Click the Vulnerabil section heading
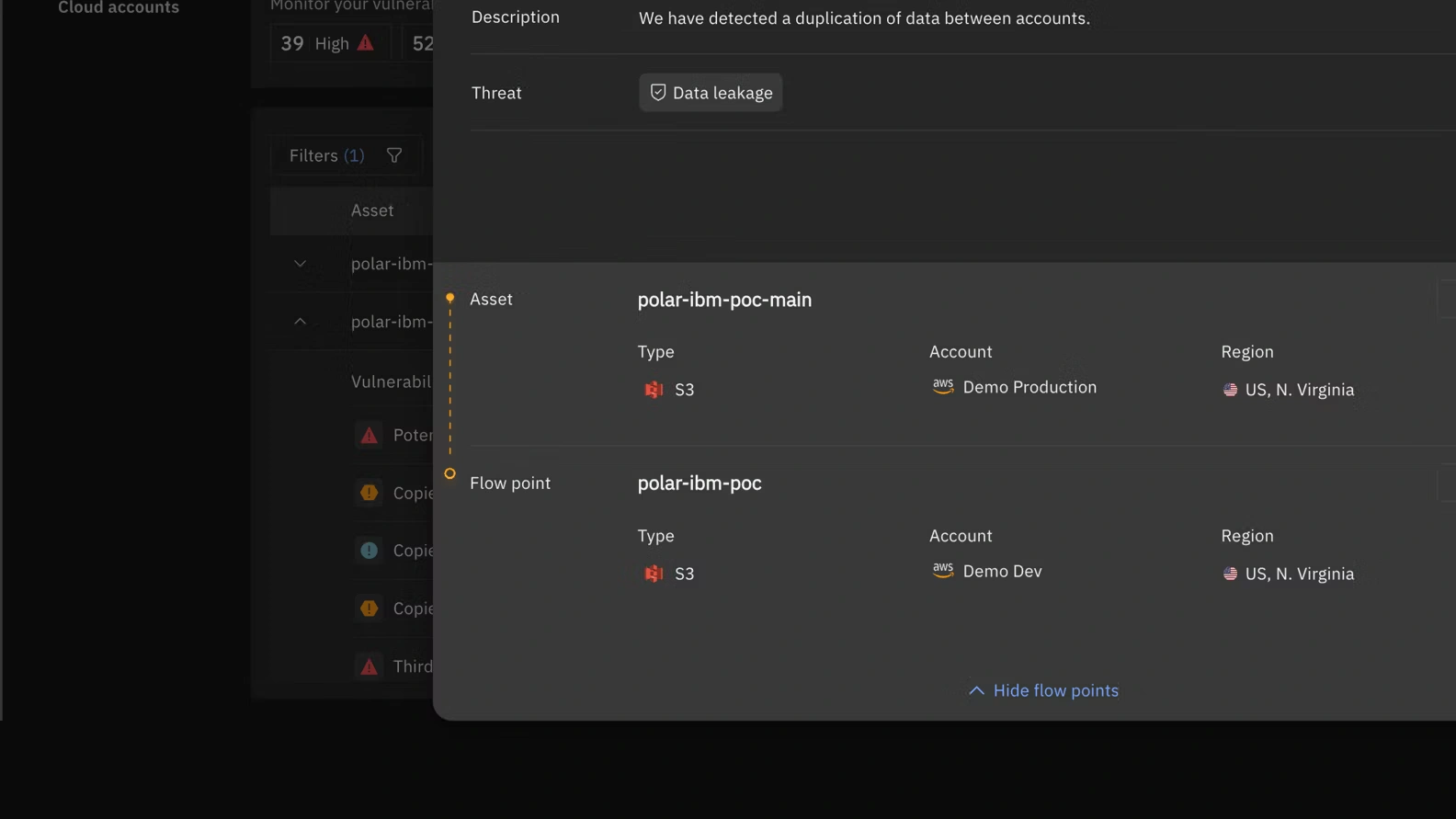The image size is (1456, 819). tap(391, 381)
